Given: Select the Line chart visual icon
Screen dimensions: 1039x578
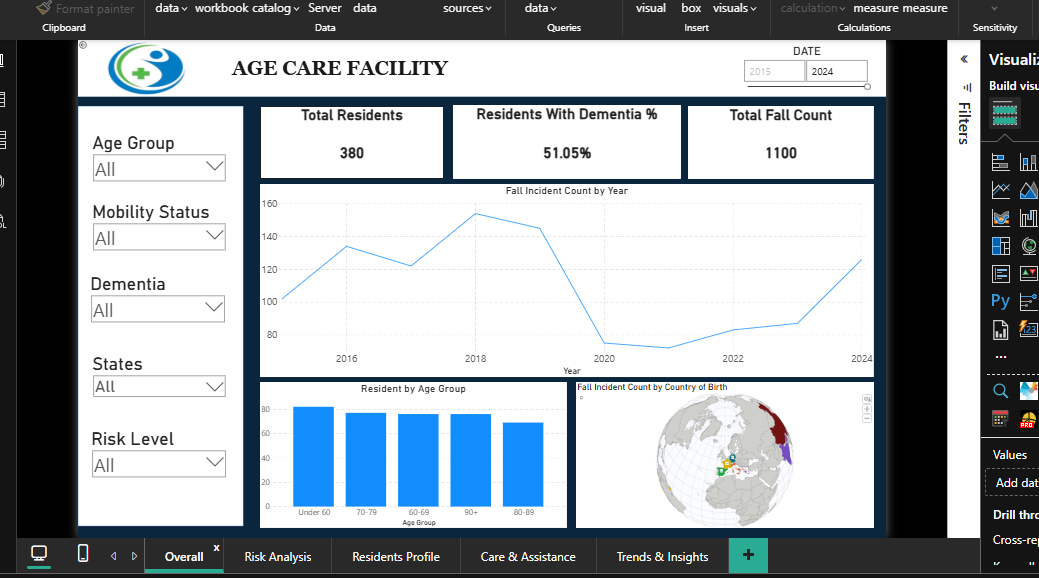Looking at the screenshot, I should [x=1002, y=189].
